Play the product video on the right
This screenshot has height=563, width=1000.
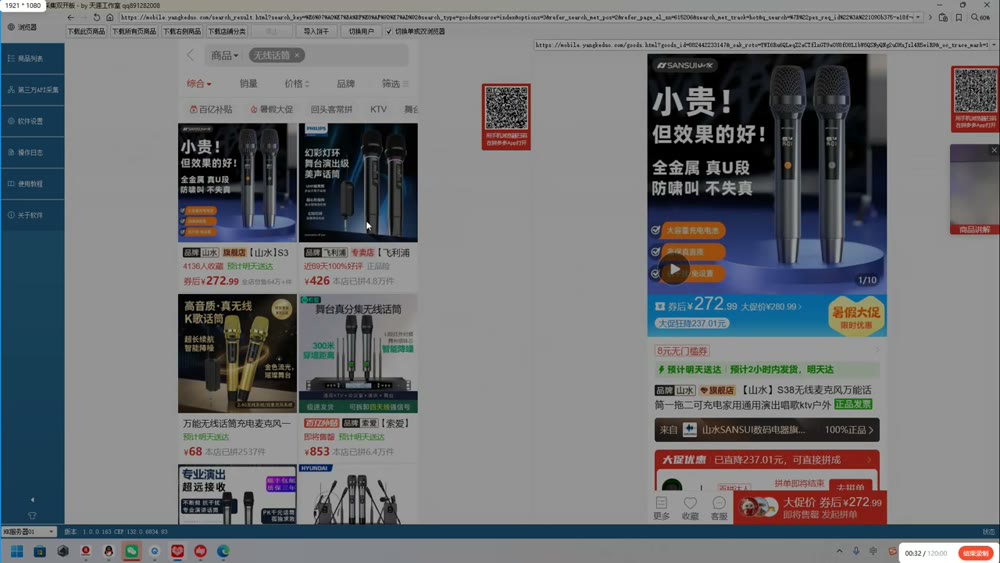(x=674, y=269)
